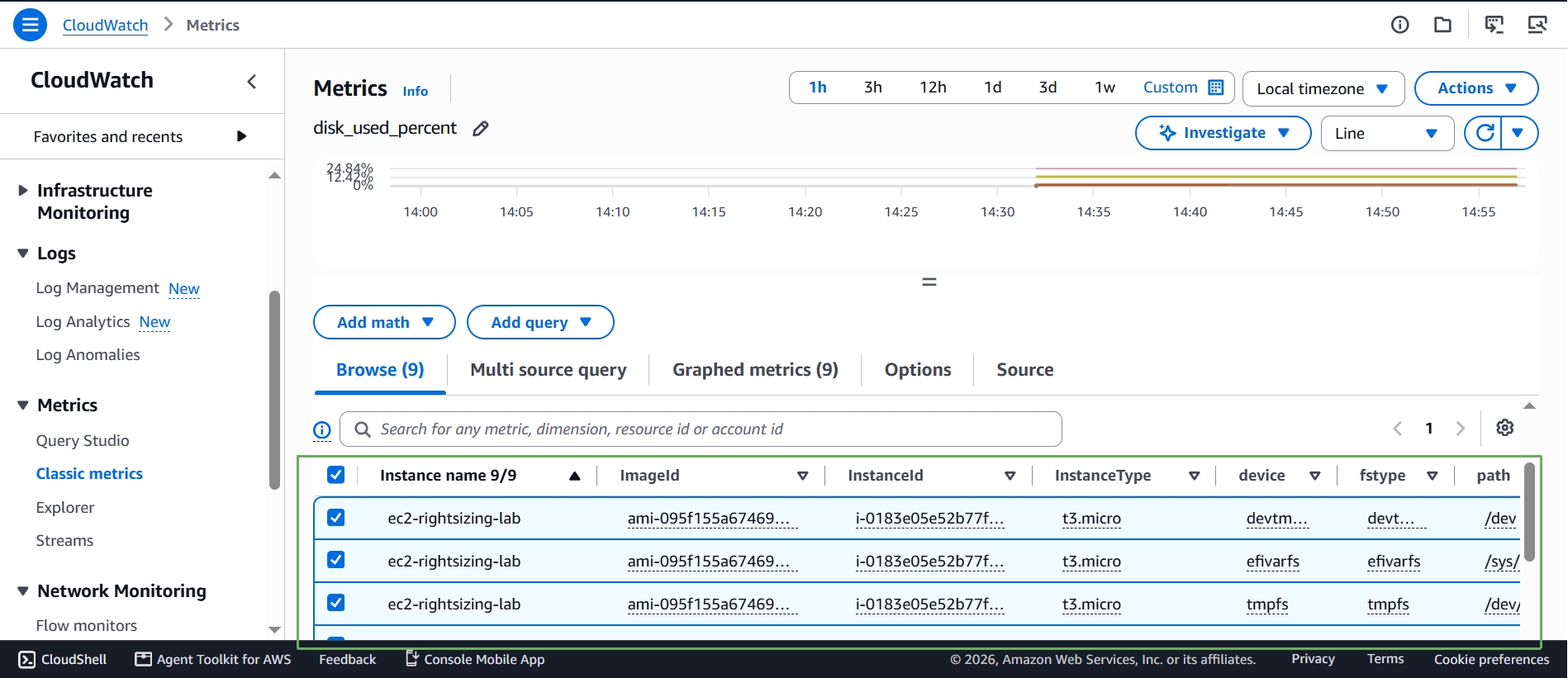This screenshot has height=678, width=1568.
Task: Go to CloudWatch breadcrumb link
Action: tap(105, 25)
